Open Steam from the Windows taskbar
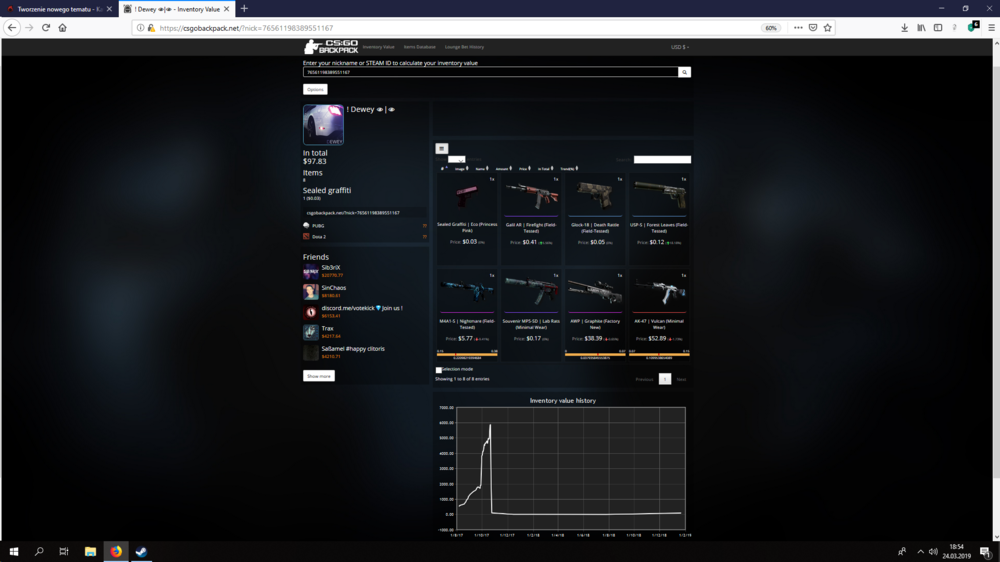 [141, 552]
